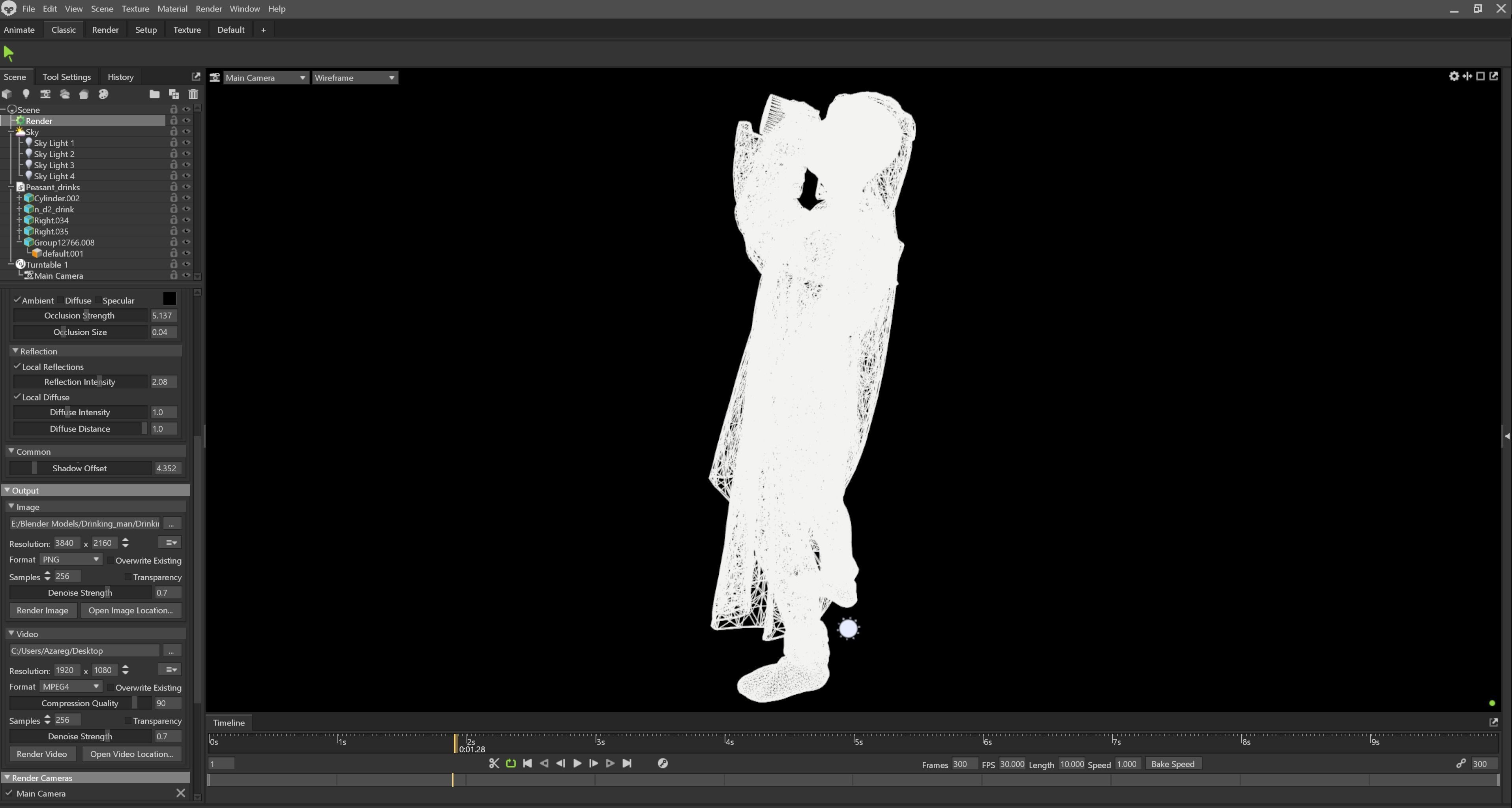Click the trash delete icon in Scene panel
The height and width of the screenshot is (808, 1512).
(193, 94)
